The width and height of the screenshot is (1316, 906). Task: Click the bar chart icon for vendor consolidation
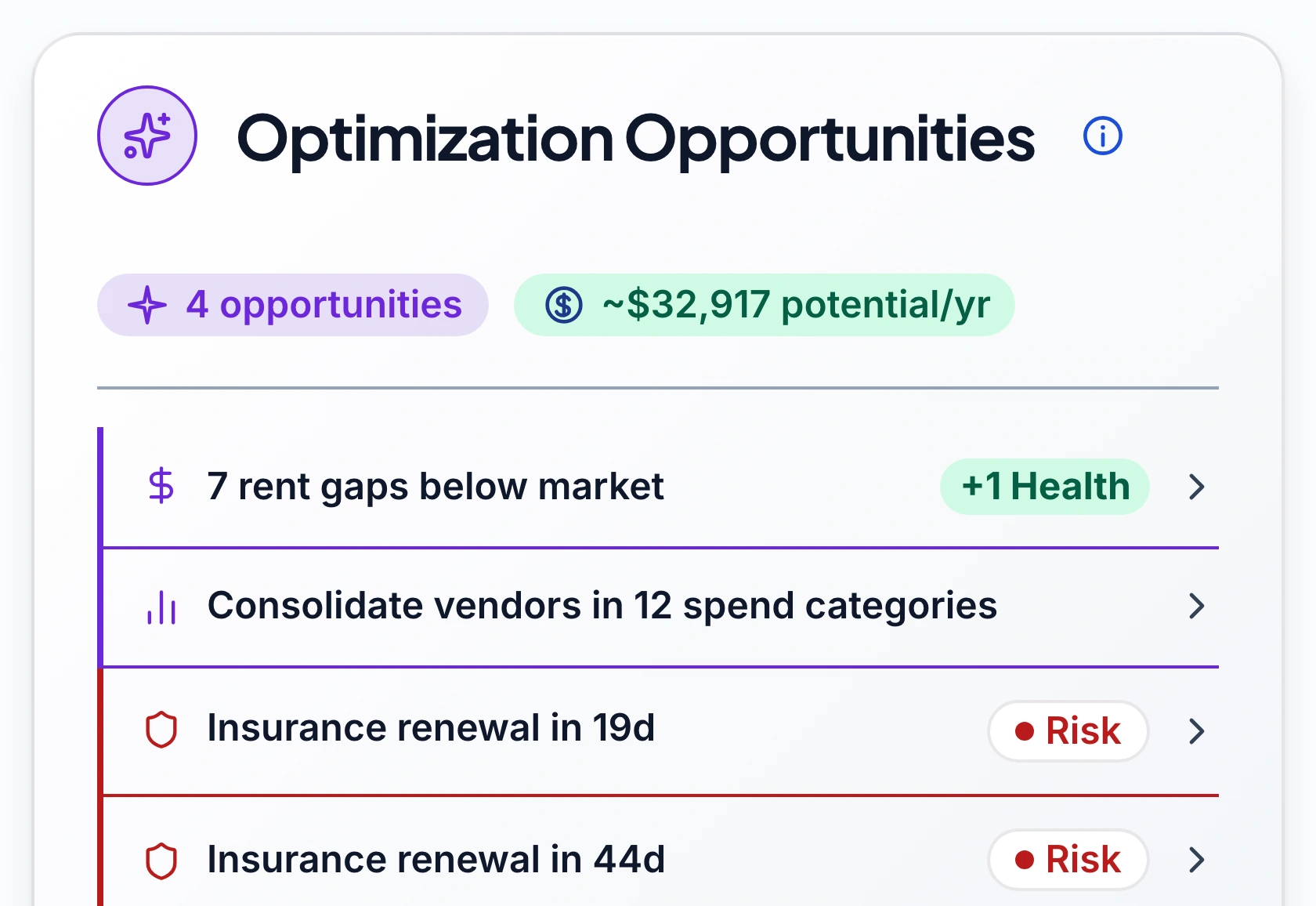[161, 607]
